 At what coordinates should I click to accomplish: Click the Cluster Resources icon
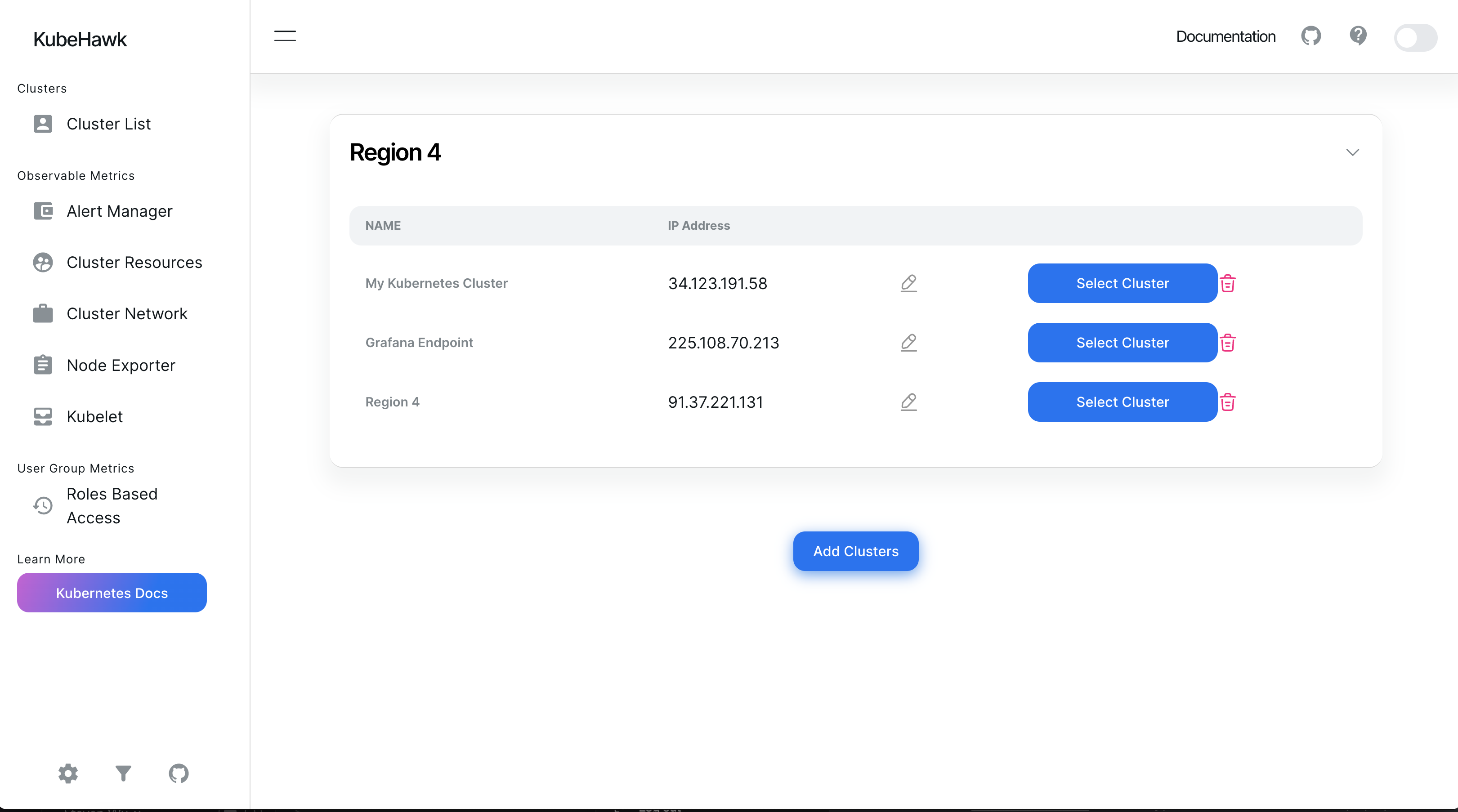(43, 263)
